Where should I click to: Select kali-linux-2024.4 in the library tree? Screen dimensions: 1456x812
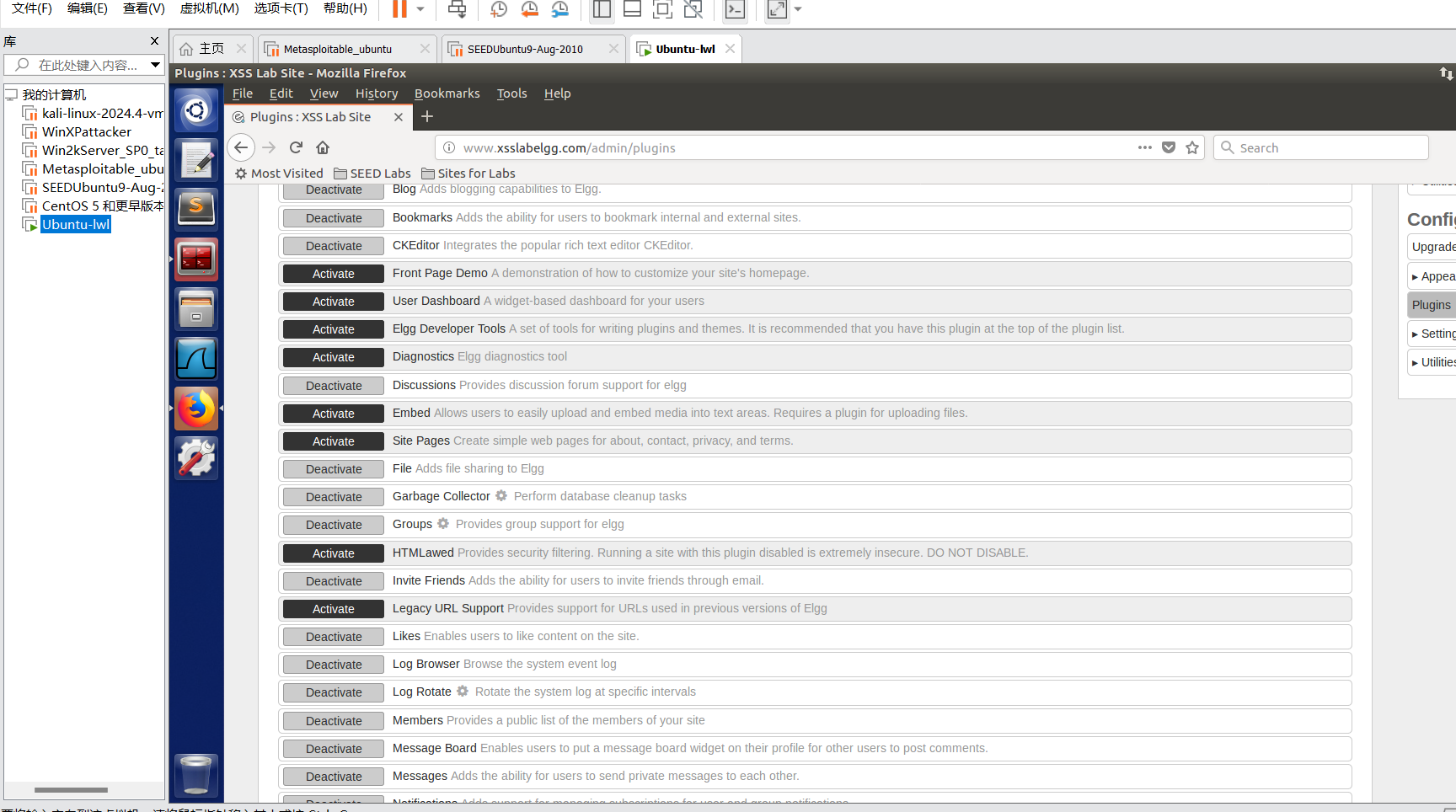tap(102, 113)
